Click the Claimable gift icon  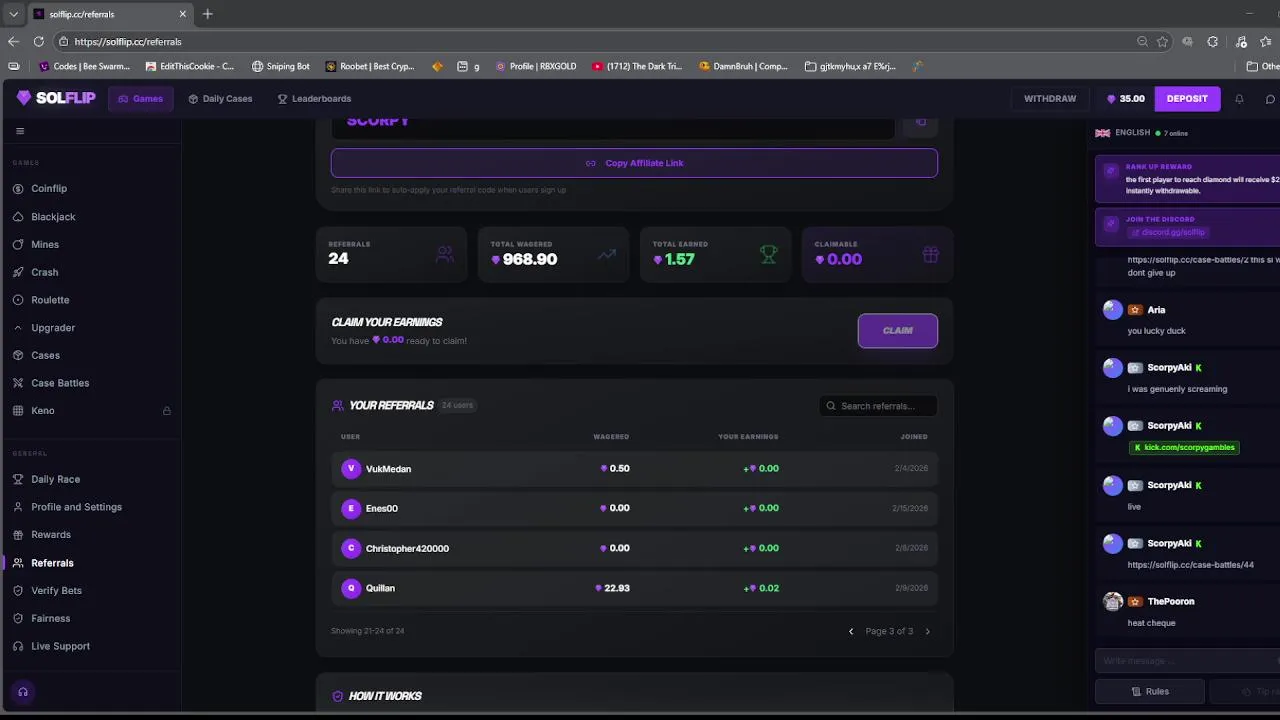(x=930, y=255)
